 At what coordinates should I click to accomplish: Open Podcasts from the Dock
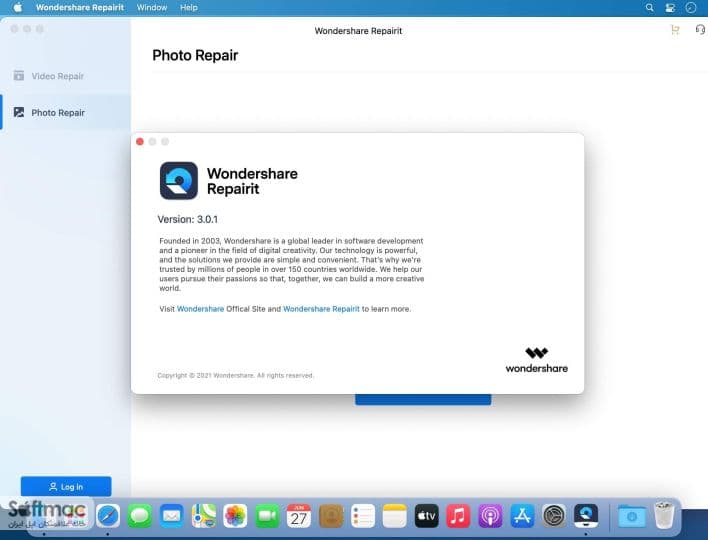pyautogui.click(x=490, y=516)
